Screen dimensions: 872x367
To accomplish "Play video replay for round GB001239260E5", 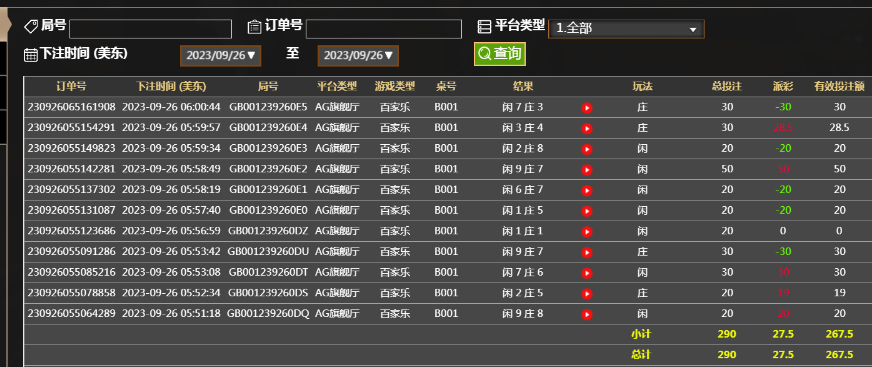I will (586, 108).
